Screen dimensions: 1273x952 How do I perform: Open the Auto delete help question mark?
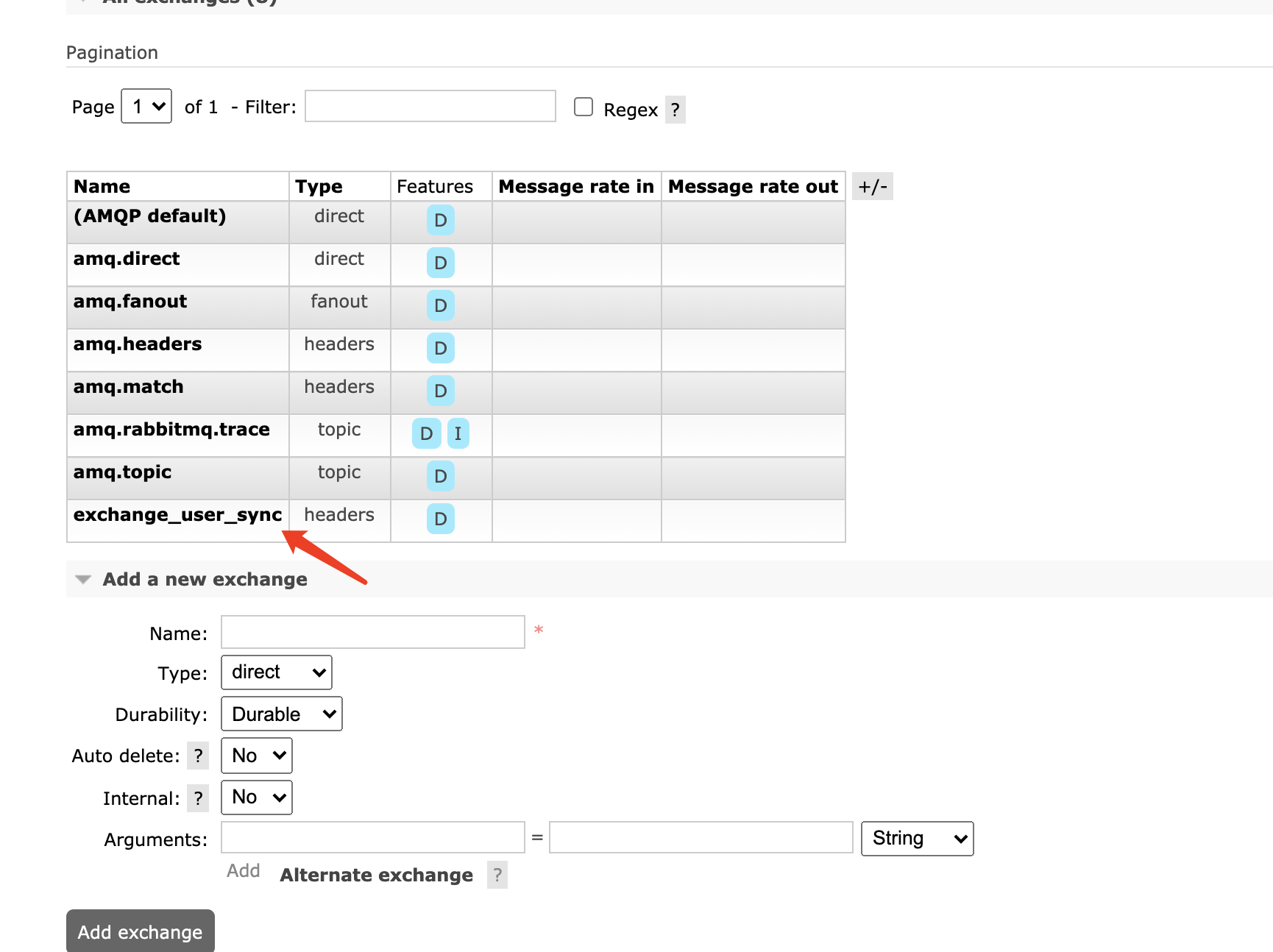198,756
